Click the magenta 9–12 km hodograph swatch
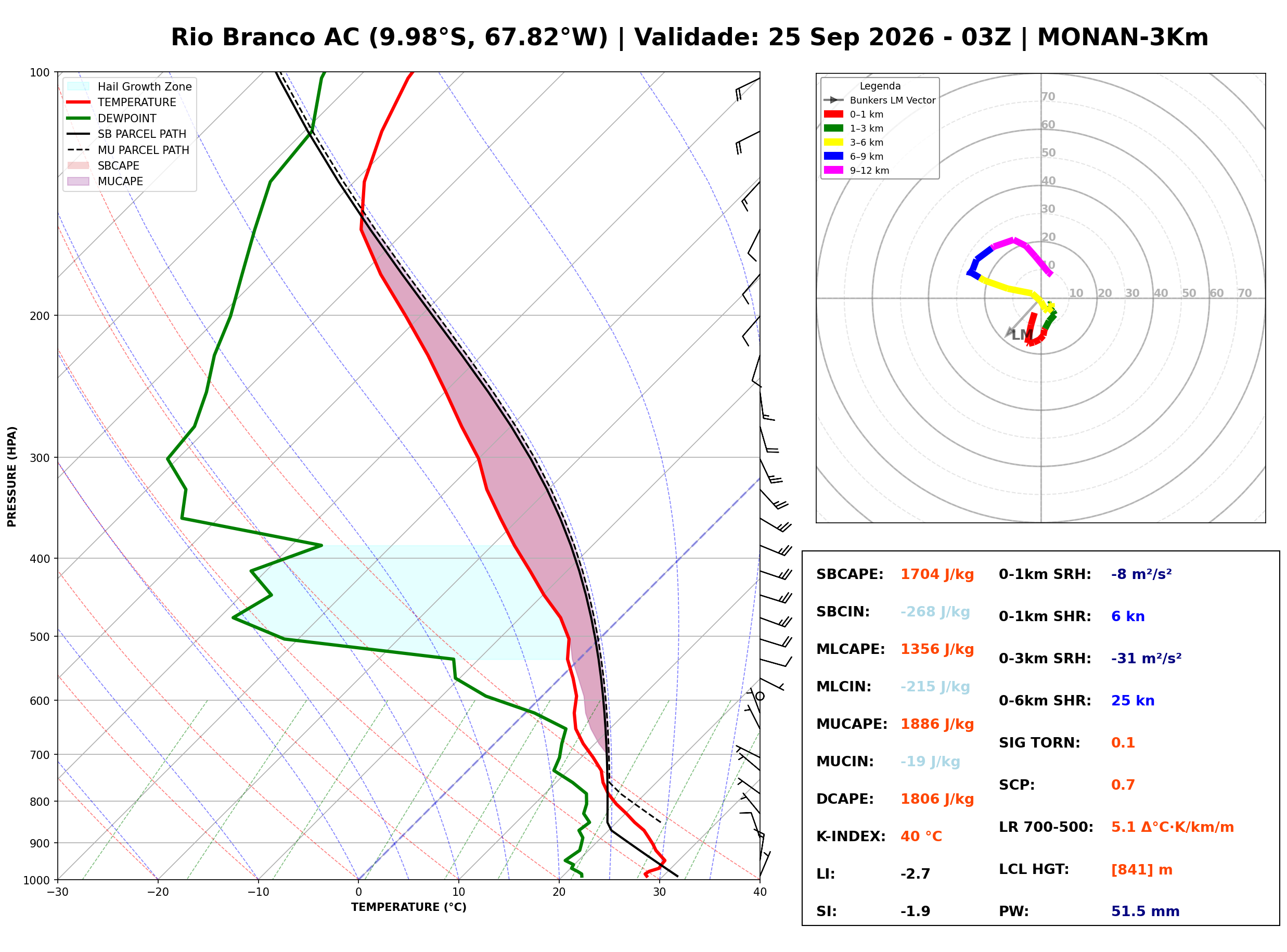 (x=833, y=170)
